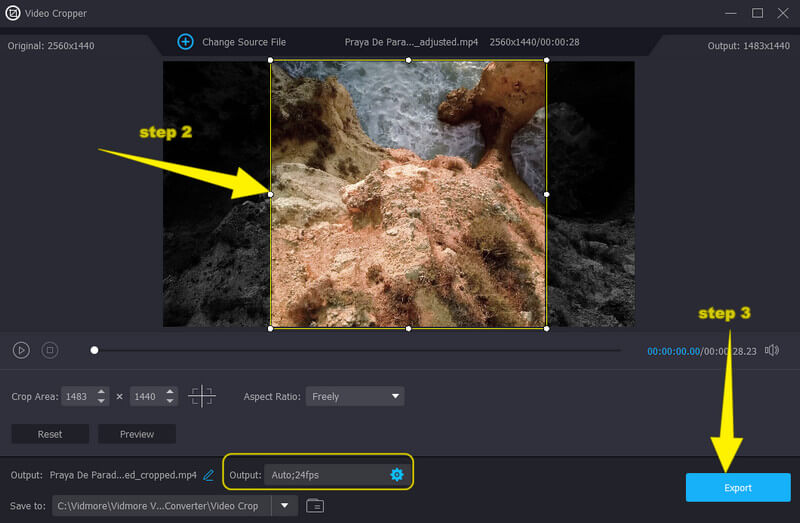Screen dimensions: 800x523
Task: Click the Auto;24fps output format field
Action: tap(325, 474)
